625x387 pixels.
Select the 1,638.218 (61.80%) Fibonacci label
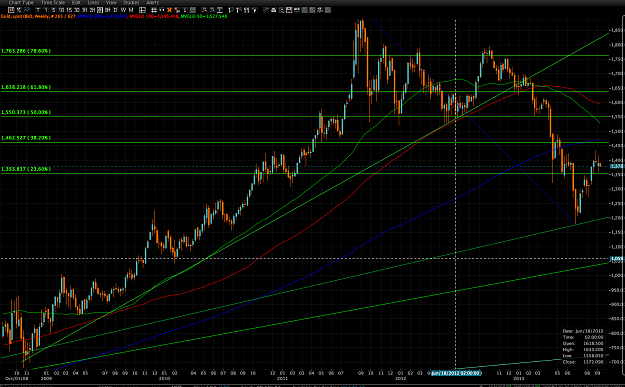(x=26, y=87)
